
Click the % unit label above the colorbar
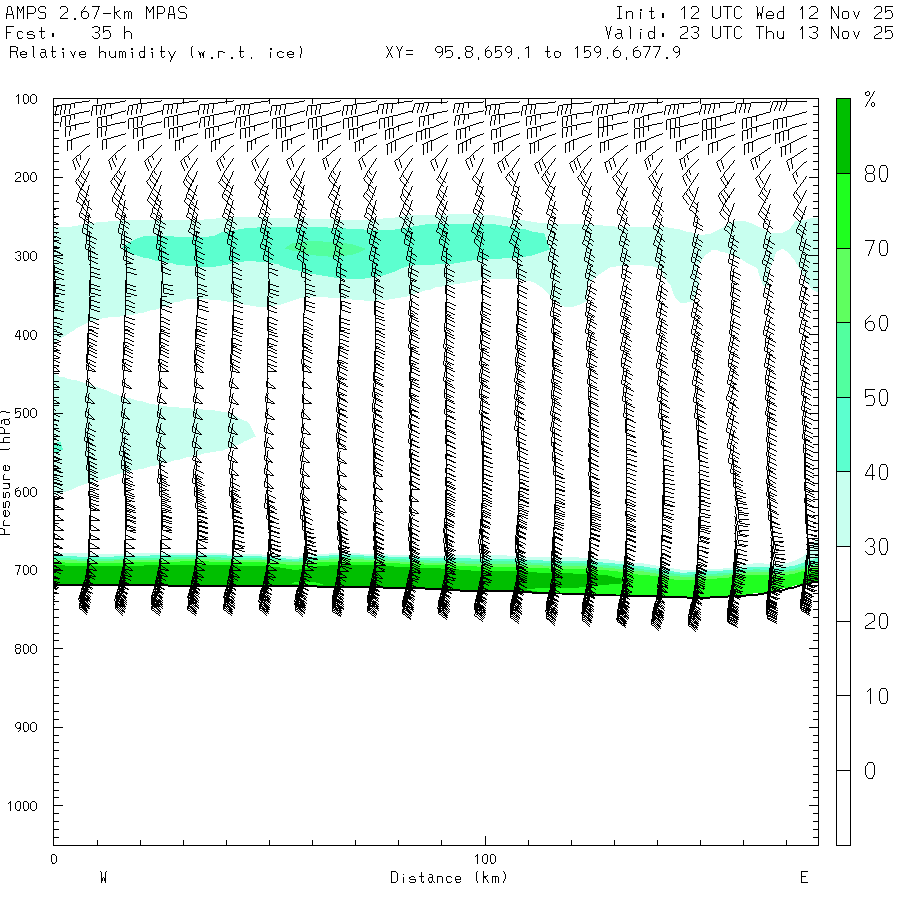[870, 99]
